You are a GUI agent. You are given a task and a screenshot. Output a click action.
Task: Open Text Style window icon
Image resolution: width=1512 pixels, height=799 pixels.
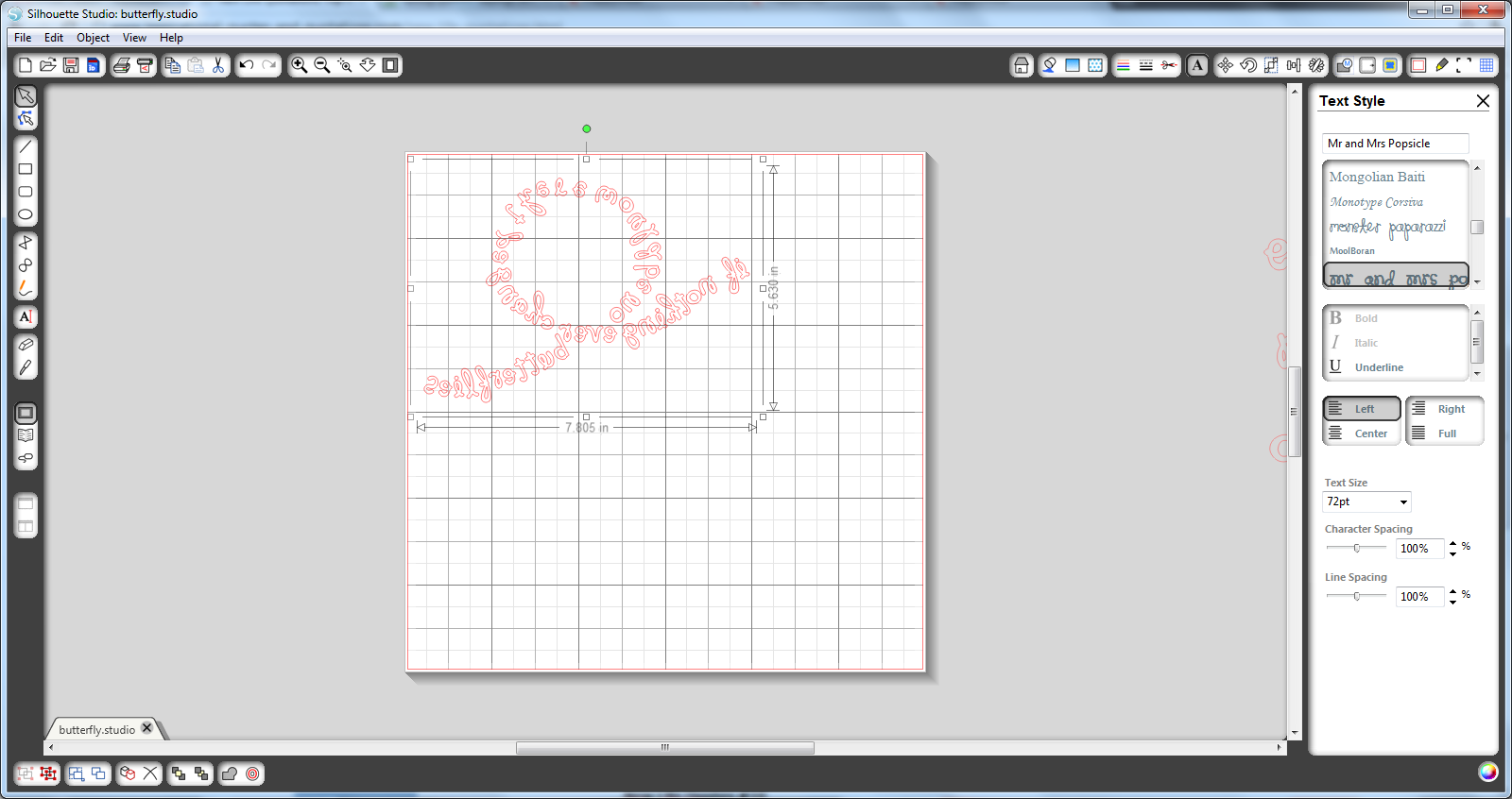(1197, 65)
